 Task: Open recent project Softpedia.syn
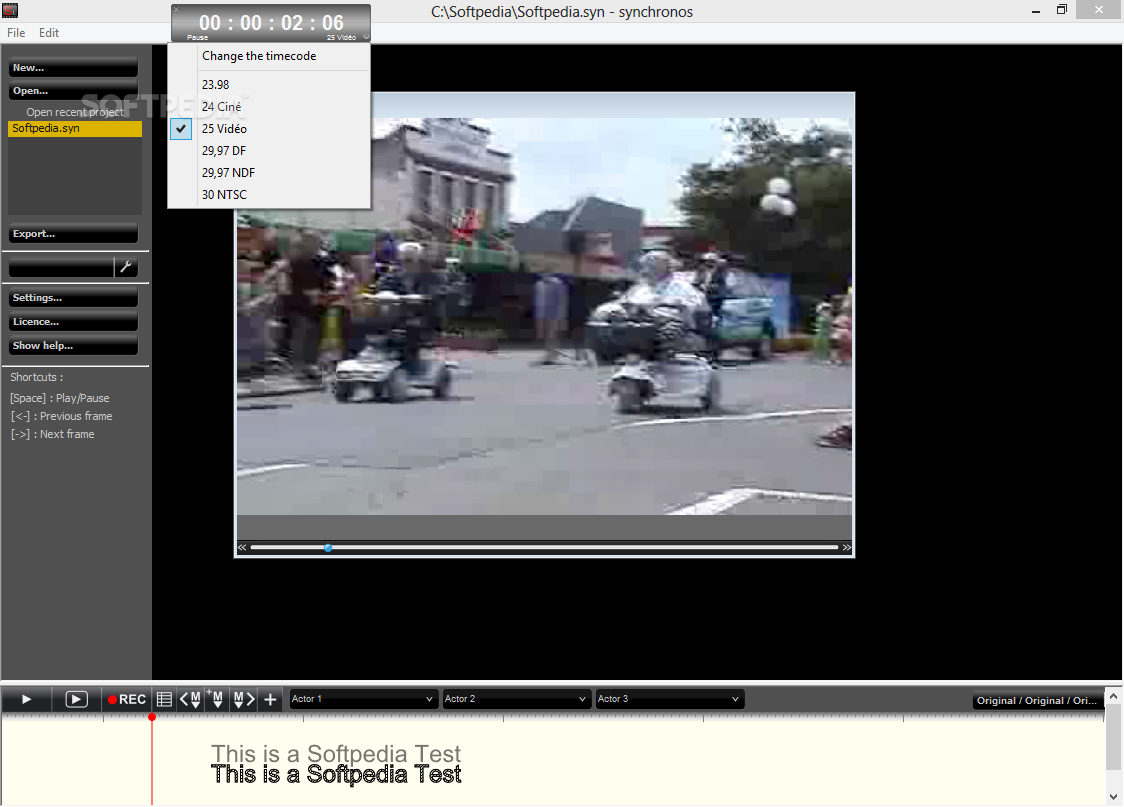tap(75, 129)
